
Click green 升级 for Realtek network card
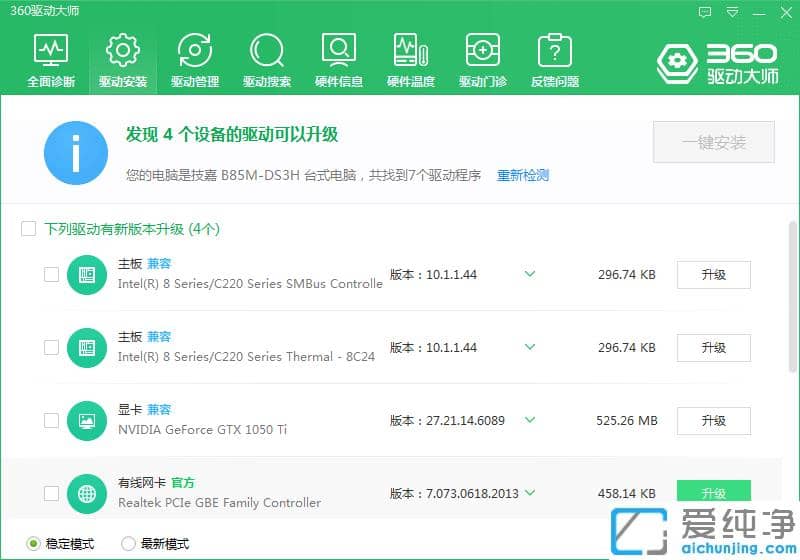pyautogui.click(x=714, y=491)
